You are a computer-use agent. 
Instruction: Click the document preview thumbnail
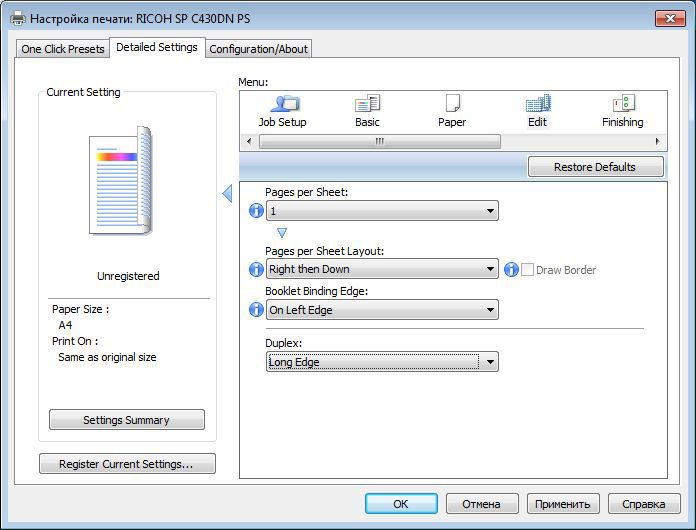(121, 182)
